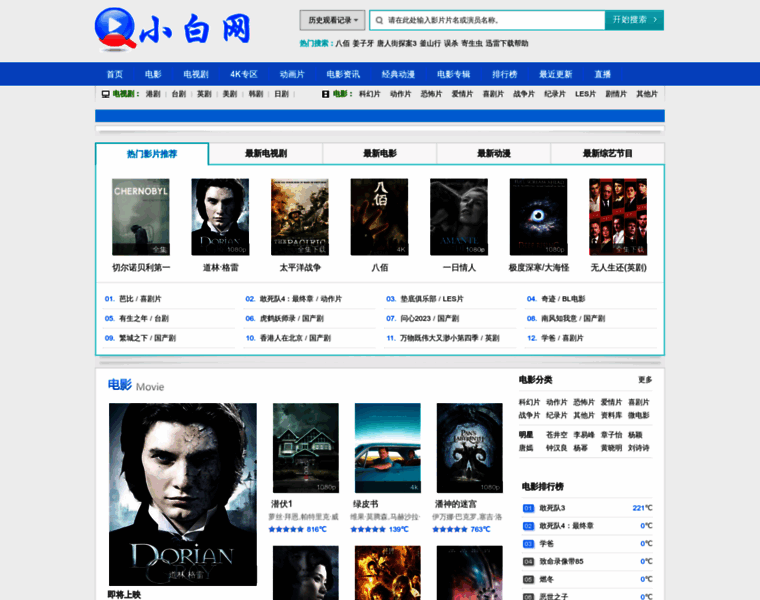Click the TV monitor icon beside 电视剧
The width and height of the screenshot is (760, 600).
click(105, 94)
